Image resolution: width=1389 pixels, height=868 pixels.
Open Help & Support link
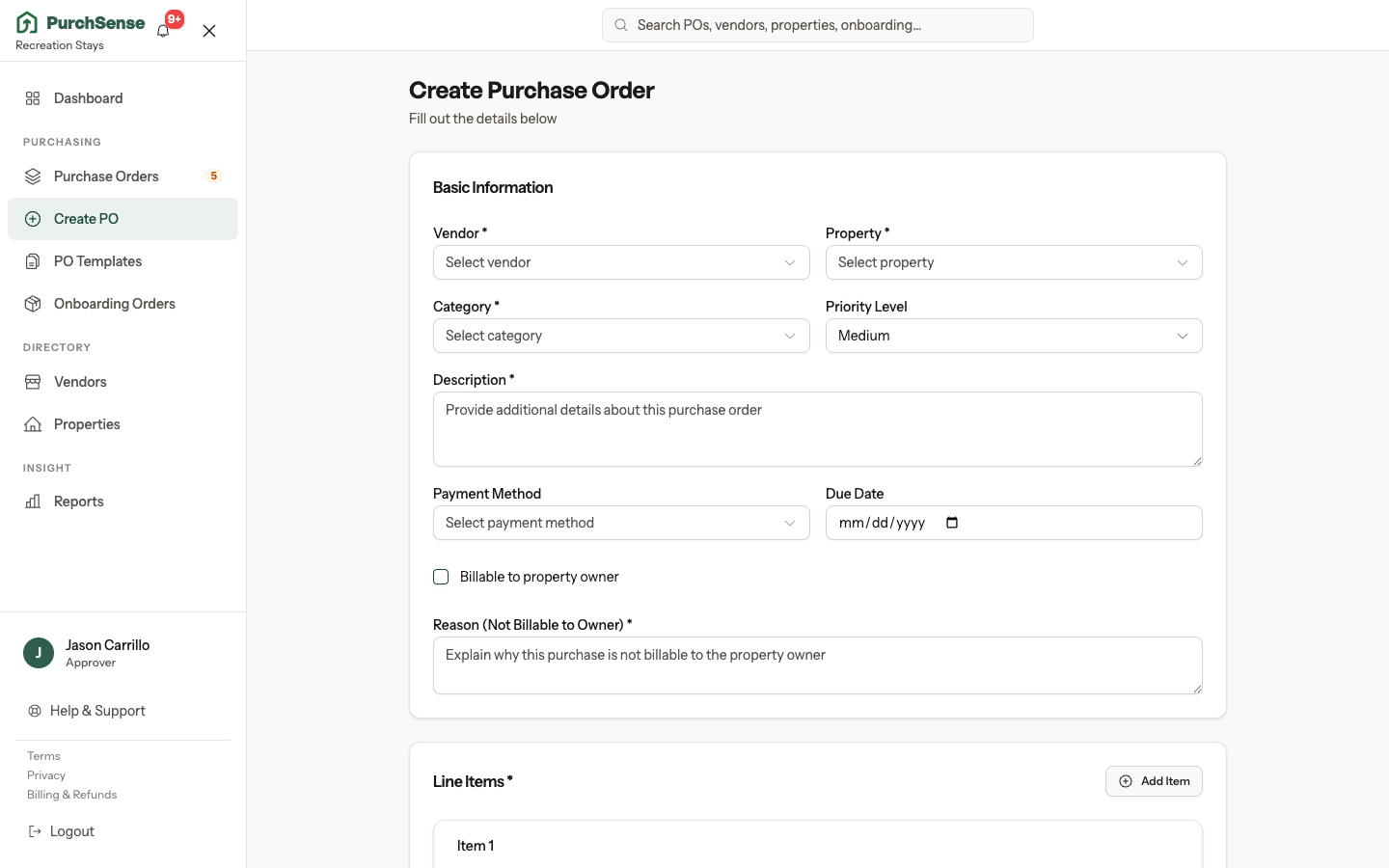[97, 711]
